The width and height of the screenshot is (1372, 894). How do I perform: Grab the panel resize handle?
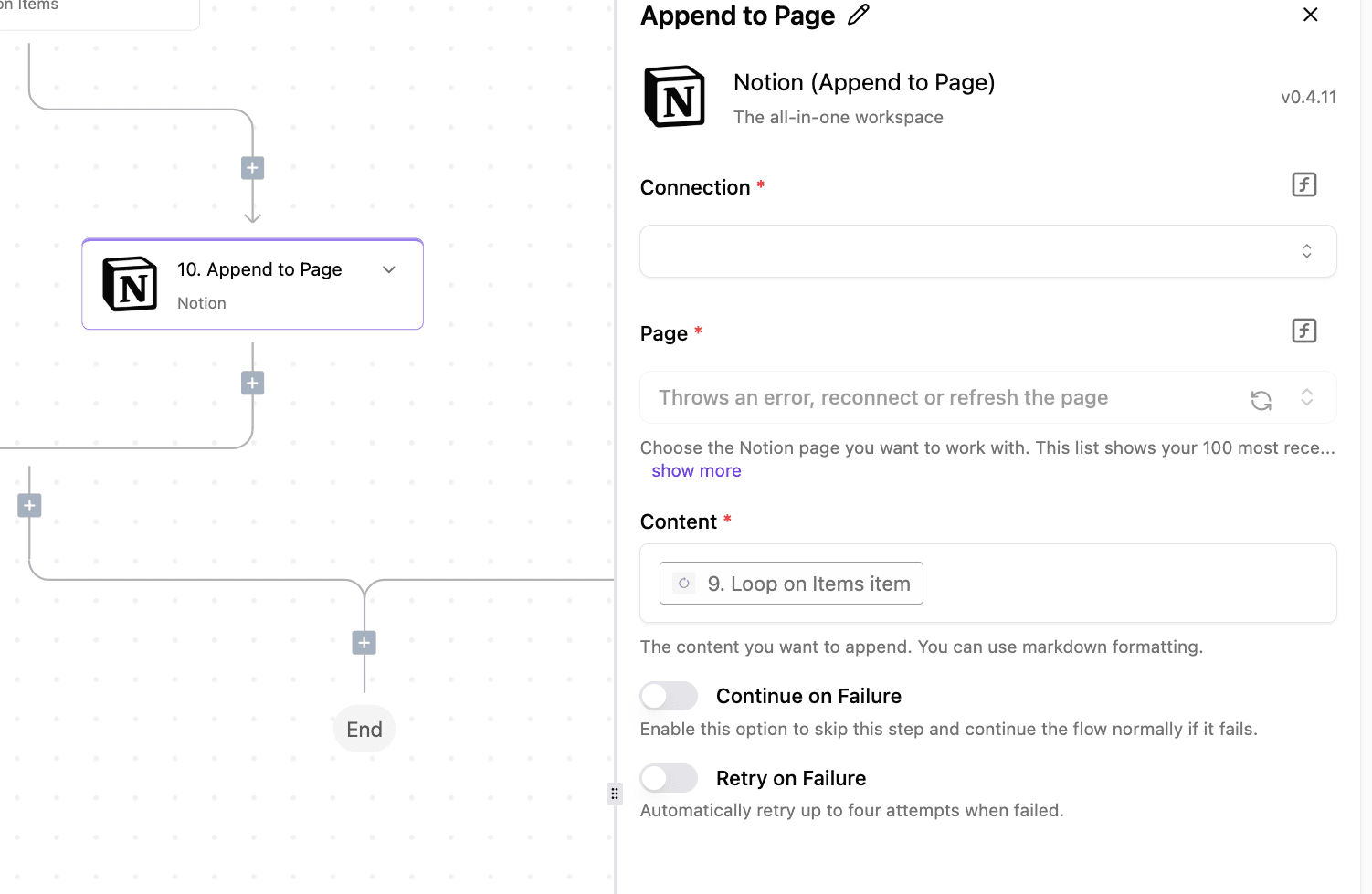point(615,794)
